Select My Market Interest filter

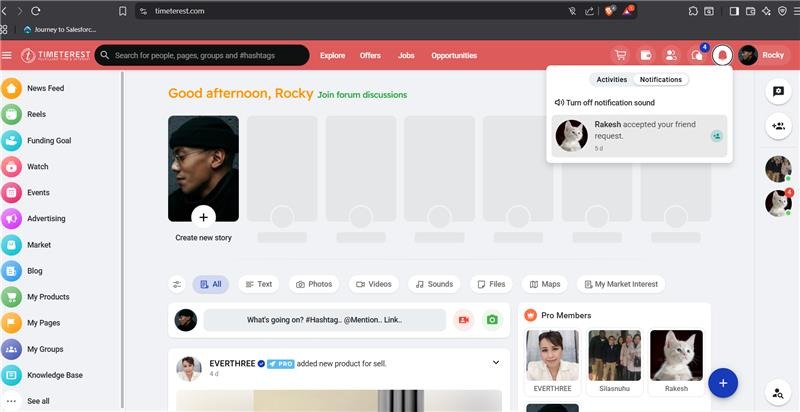pyautogui.click(x=621, y=284)
